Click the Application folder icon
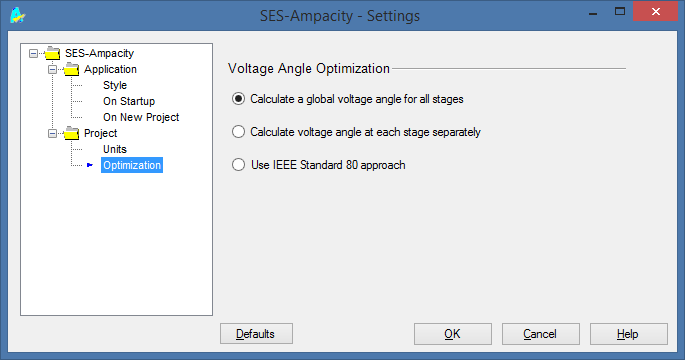685x360 pixels. click(x=71, y=69)
